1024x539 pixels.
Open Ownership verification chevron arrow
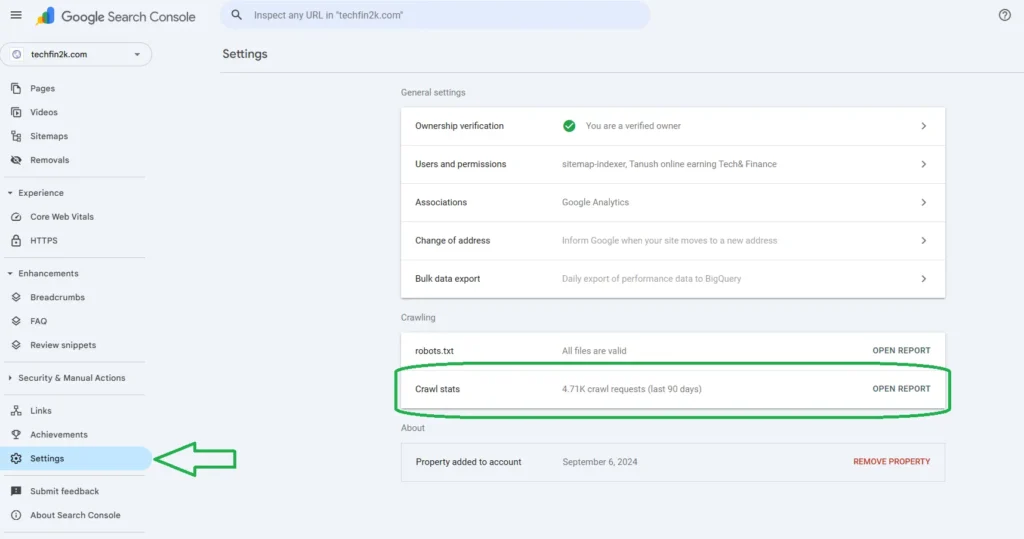point(923,126)
